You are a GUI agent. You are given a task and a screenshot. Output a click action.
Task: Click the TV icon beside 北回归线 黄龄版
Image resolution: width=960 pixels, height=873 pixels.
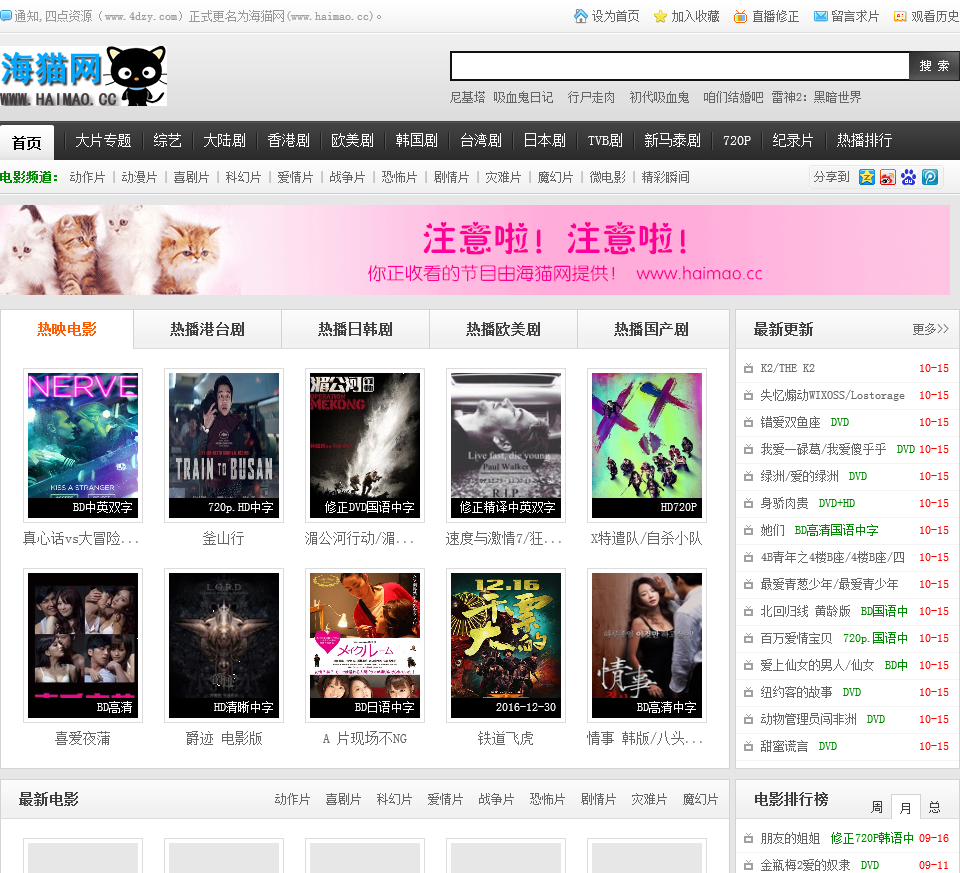click(x=748, y=611)
